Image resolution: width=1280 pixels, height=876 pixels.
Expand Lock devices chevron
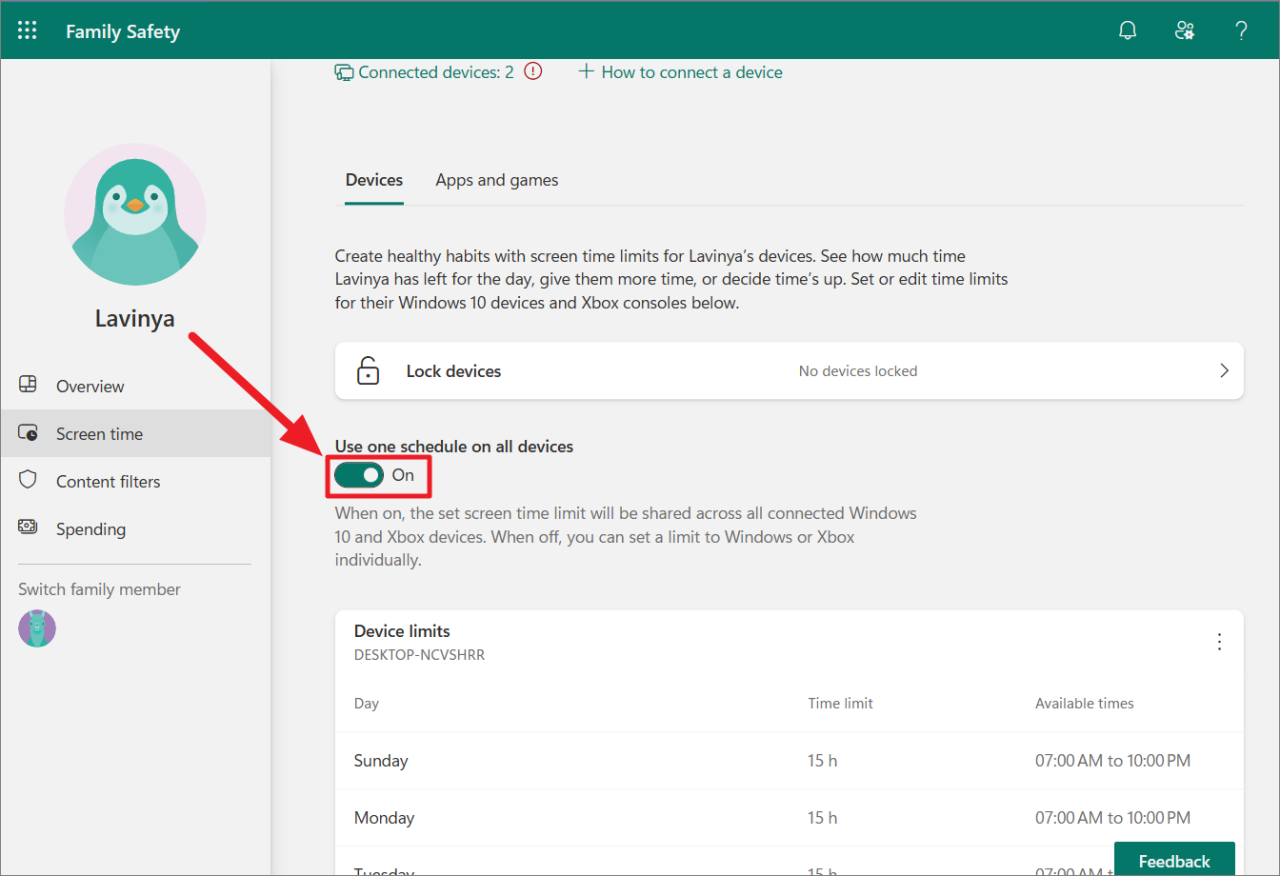click(1224, 371)
